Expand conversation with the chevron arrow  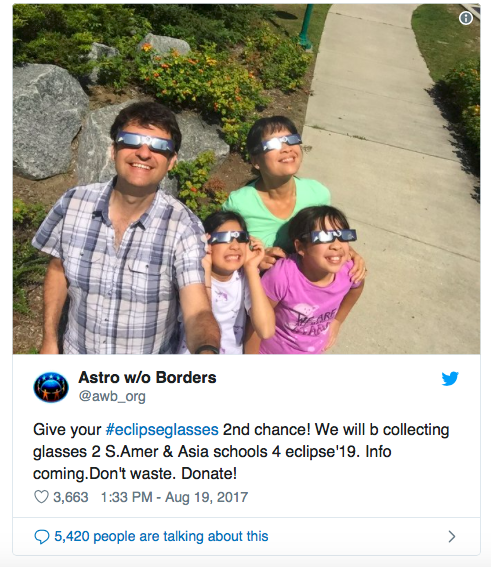point(452,536)
